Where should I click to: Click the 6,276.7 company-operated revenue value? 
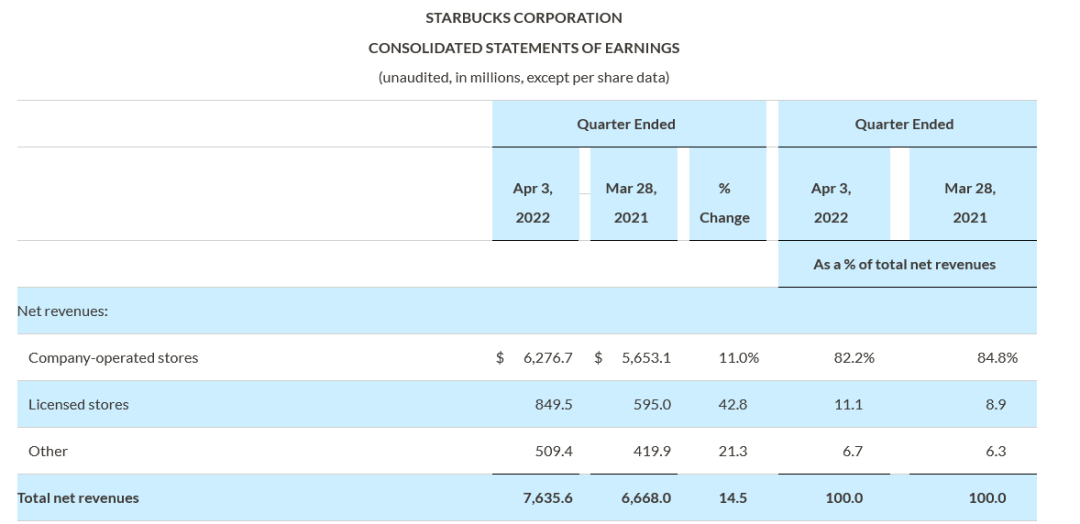[x=548, y=358]
